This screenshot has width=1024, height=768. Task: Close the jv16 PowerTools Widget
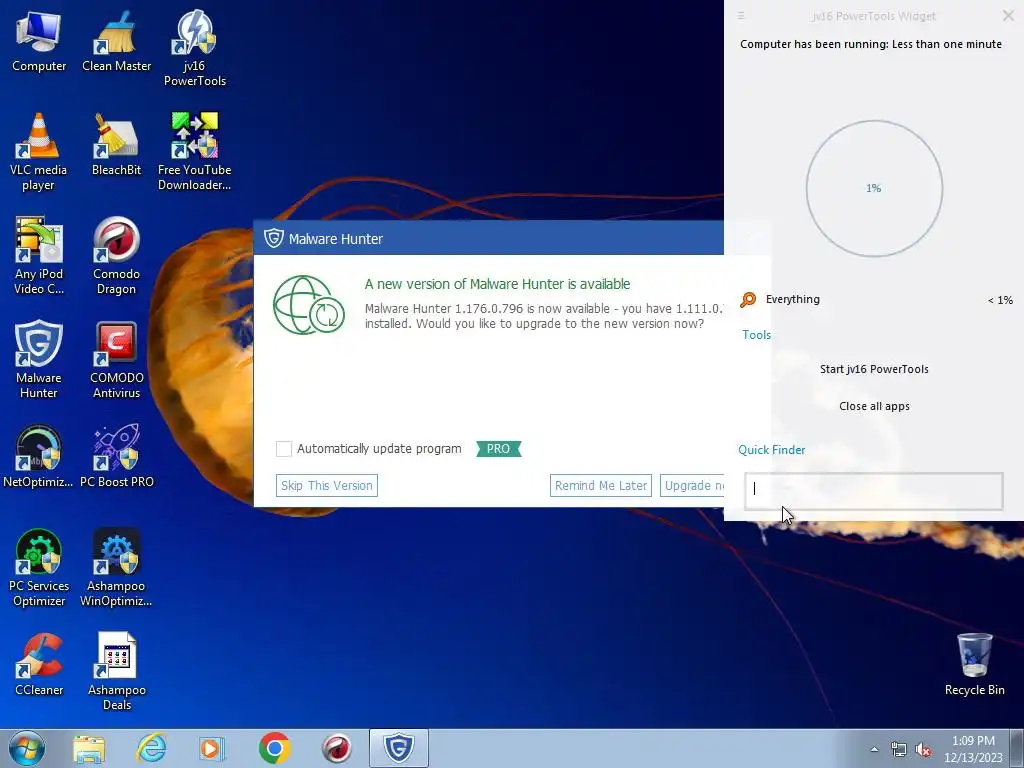[1008, 16]
